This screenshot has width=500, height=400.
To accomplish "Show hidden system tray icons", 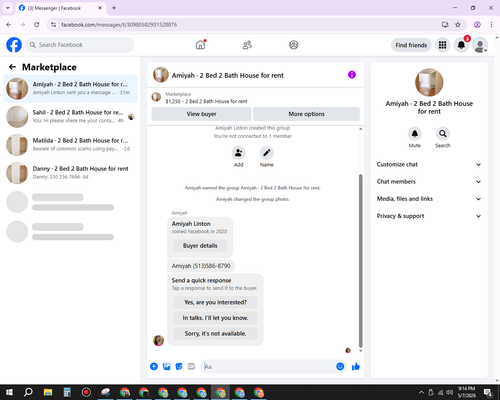I will click(x=421, y=392).
